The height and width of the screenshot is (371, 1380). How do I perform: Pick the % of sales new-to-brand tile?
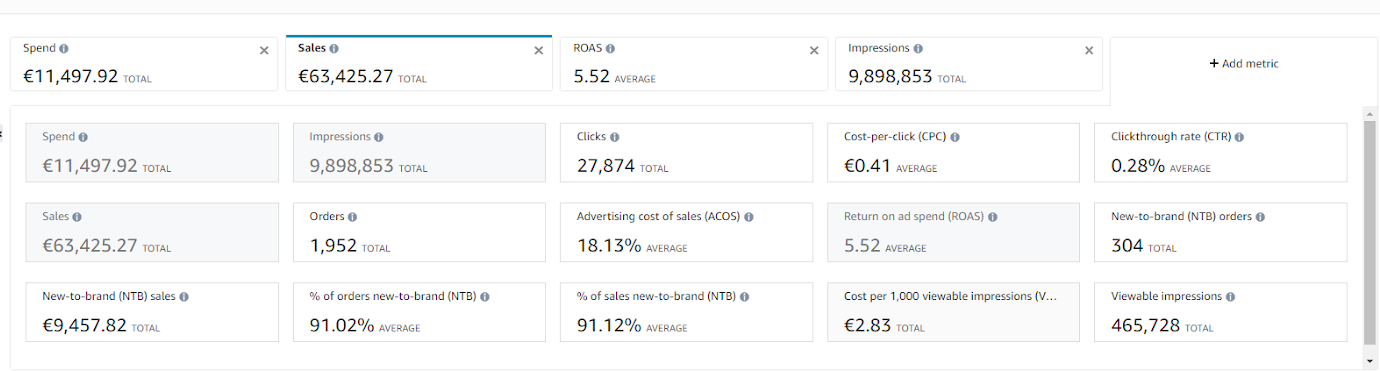click(x=687, y=312)
